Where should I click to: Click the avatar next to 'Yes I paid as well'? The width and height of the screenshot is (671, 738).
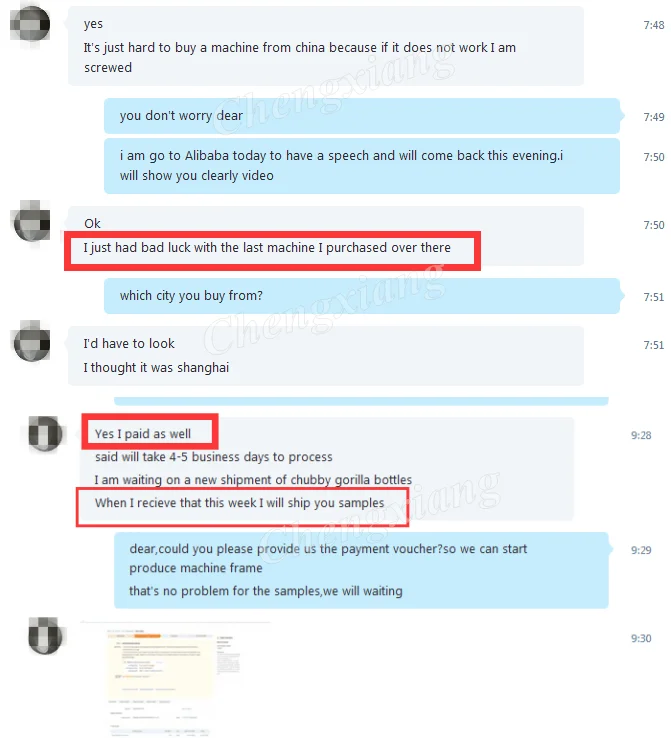45,433
